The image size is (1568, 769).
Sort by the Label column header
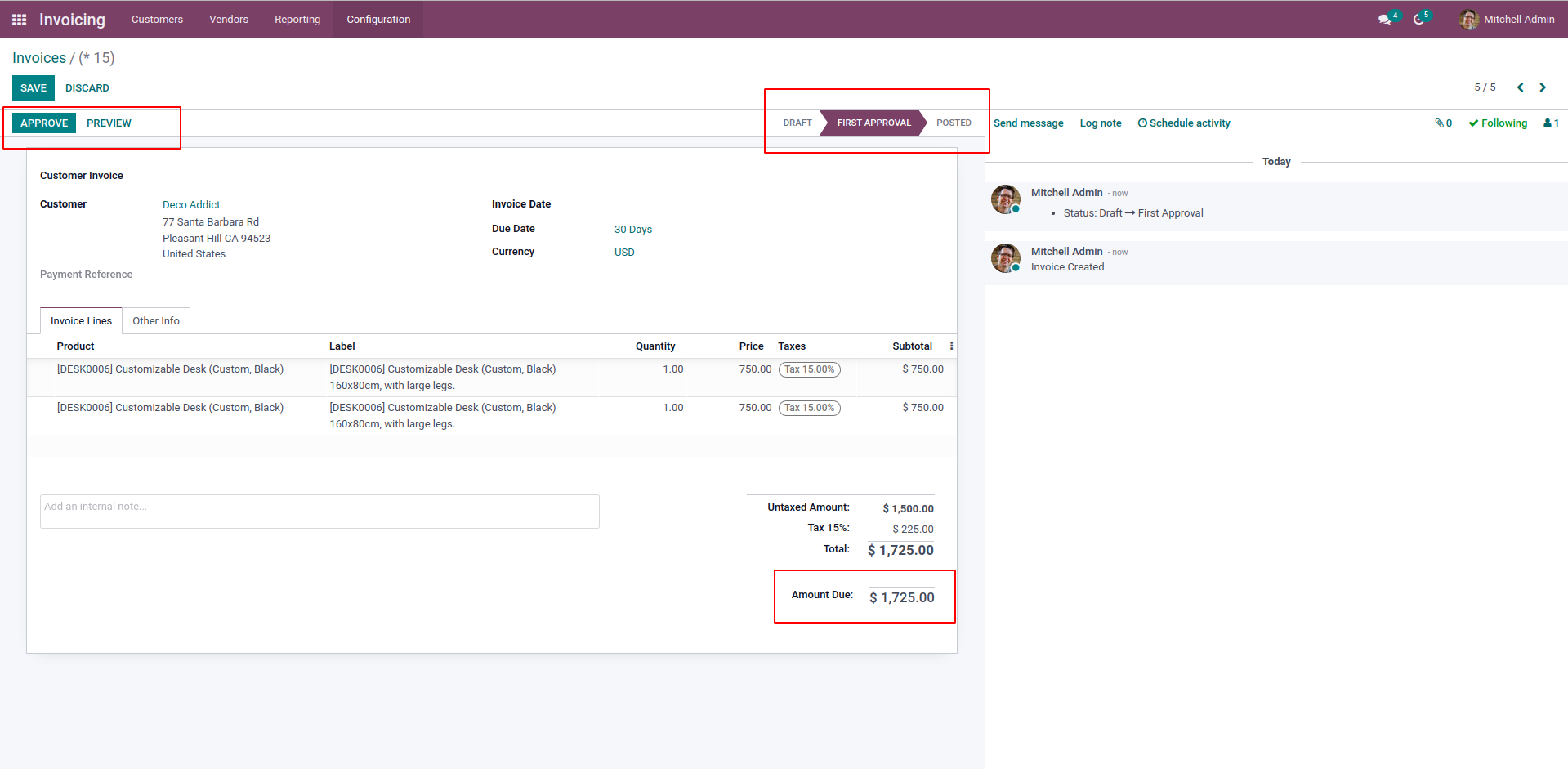pyautogui.click(x=342, y=346)
